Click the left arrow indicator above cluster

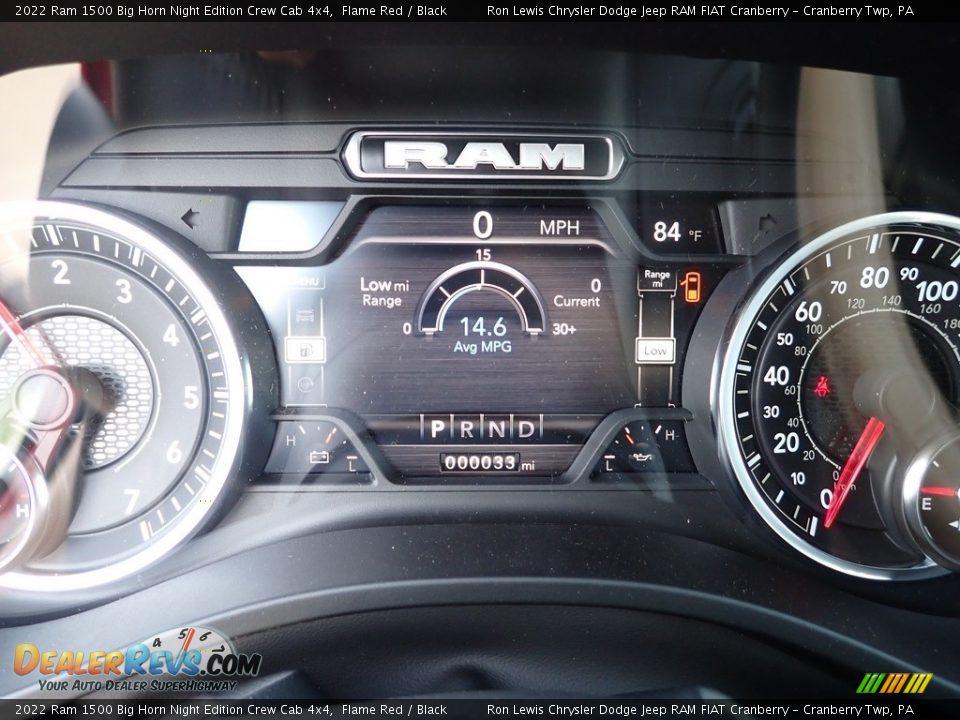[189, 218]
